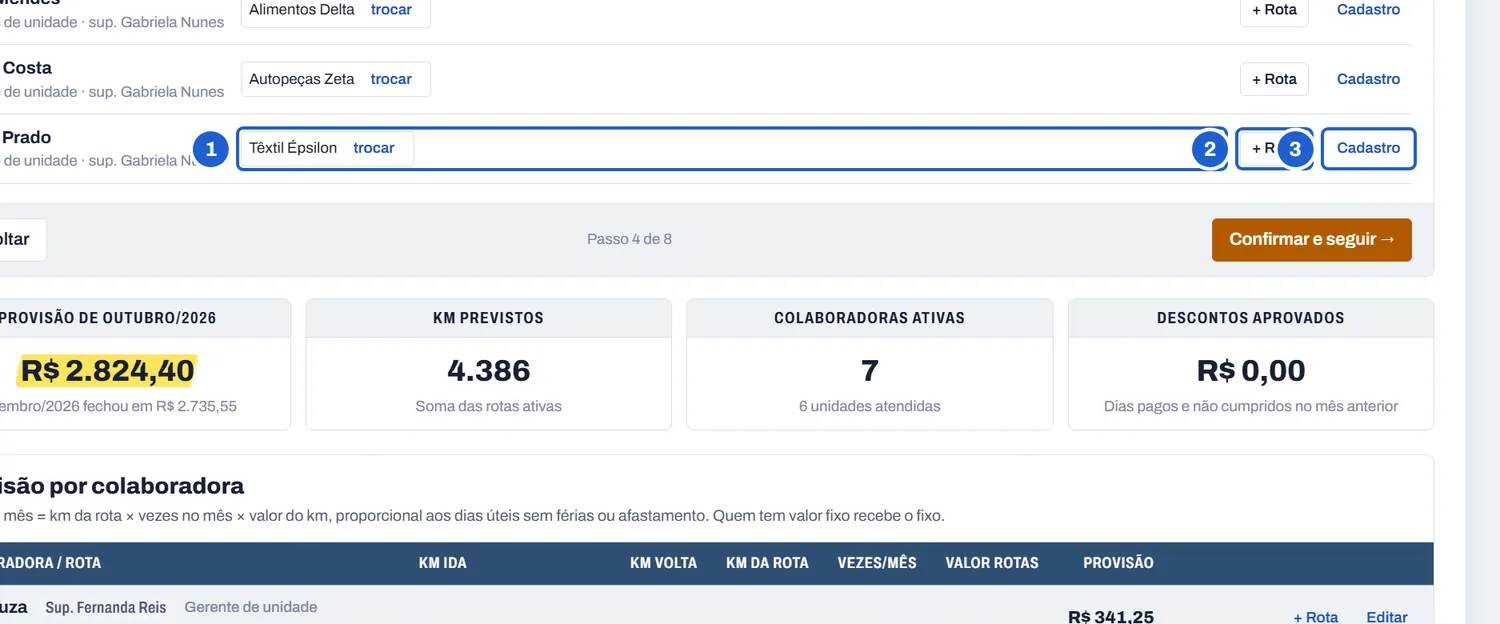This screenshot has height=624, width=1500.
Task: Add a route in the Alimentos Delta row
Action: [1274, 10]
